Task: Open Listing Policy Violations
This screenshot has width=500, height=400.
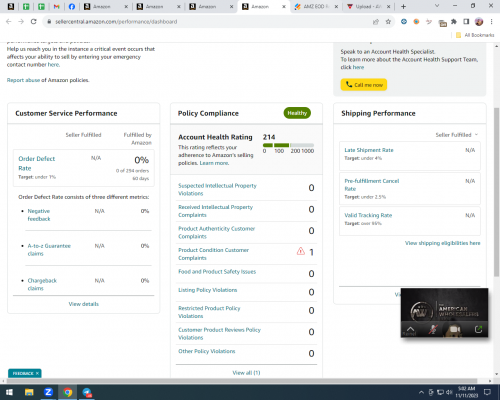Action: (208, 290)
